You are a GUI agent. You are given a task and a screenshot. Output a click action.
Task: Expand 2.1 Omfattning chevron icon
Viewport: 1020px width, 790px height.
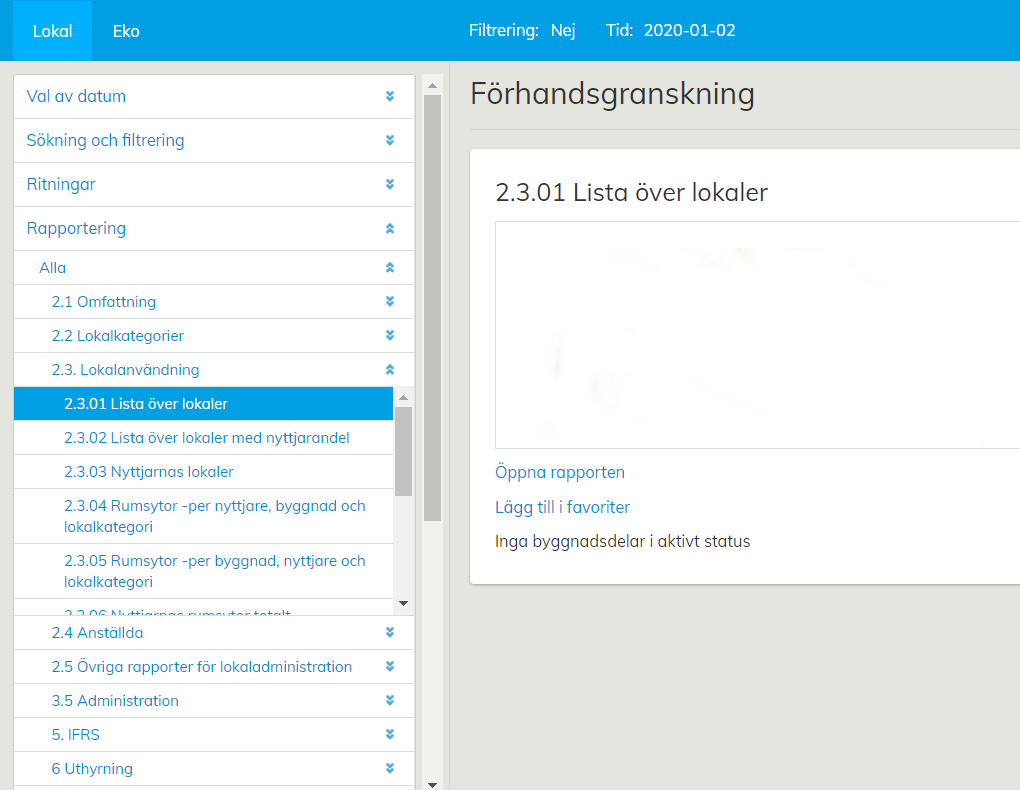[x=390, y=302]
